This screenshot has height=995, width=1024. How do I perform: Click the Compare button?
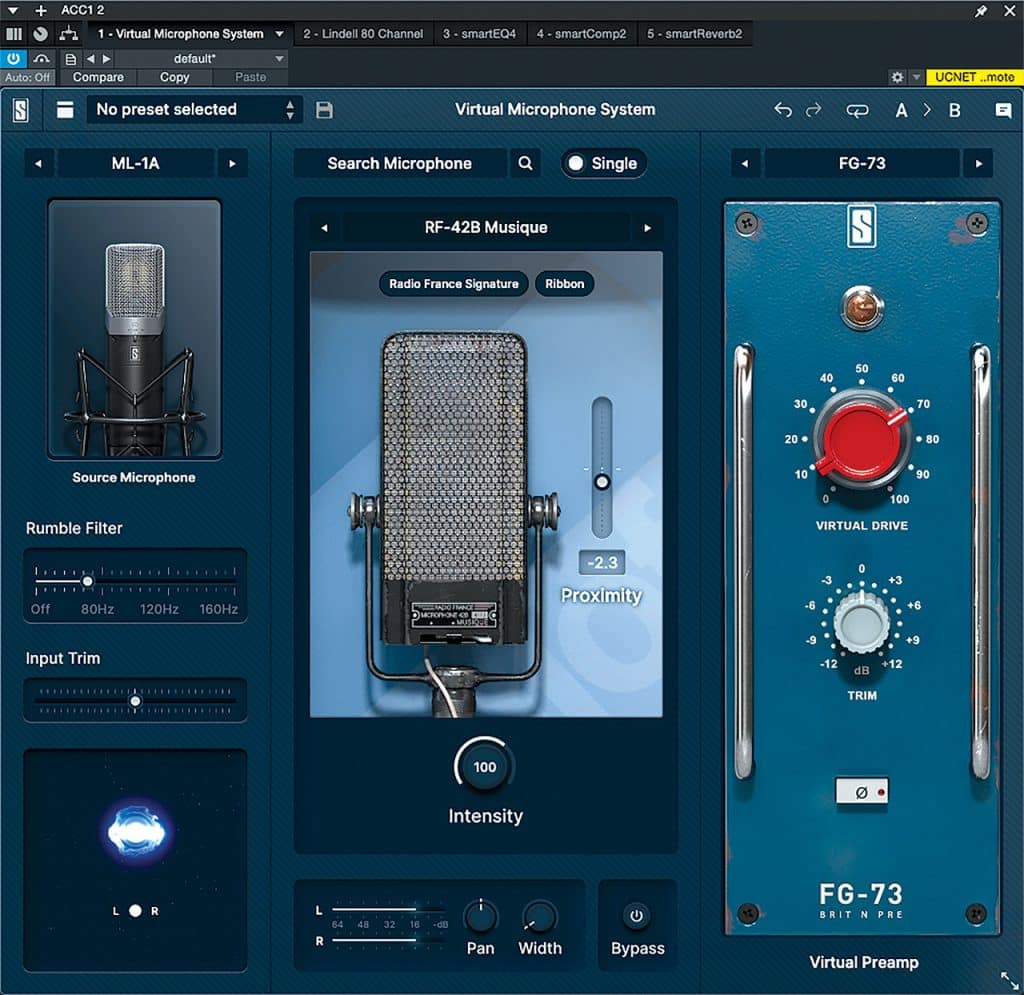(98, 77)
